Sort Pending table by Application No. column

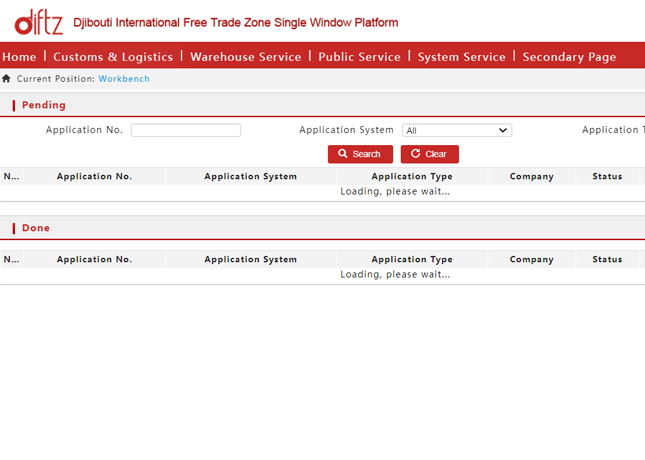point(94,177)
